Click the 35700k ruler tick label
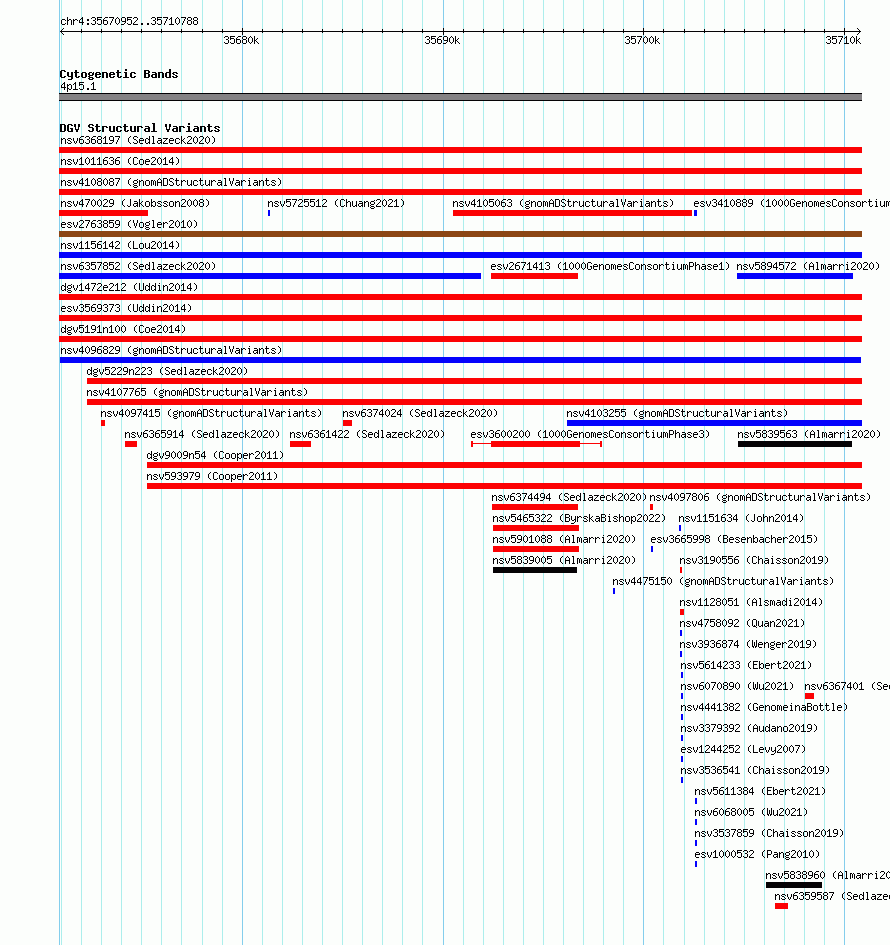Screen dimensions: 890x945 click(x=642, y=40)
